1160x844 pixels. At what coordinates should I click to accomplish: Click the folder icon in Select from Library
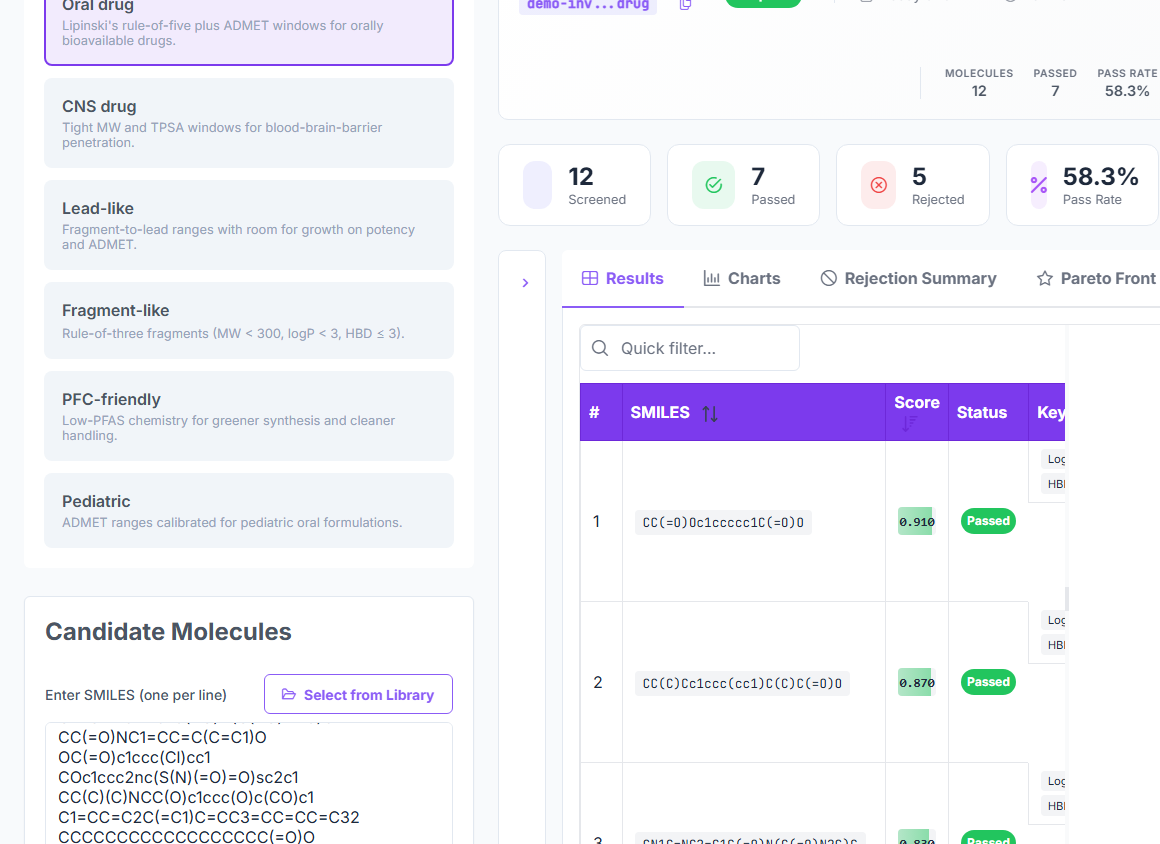click(x=289, y=695)
